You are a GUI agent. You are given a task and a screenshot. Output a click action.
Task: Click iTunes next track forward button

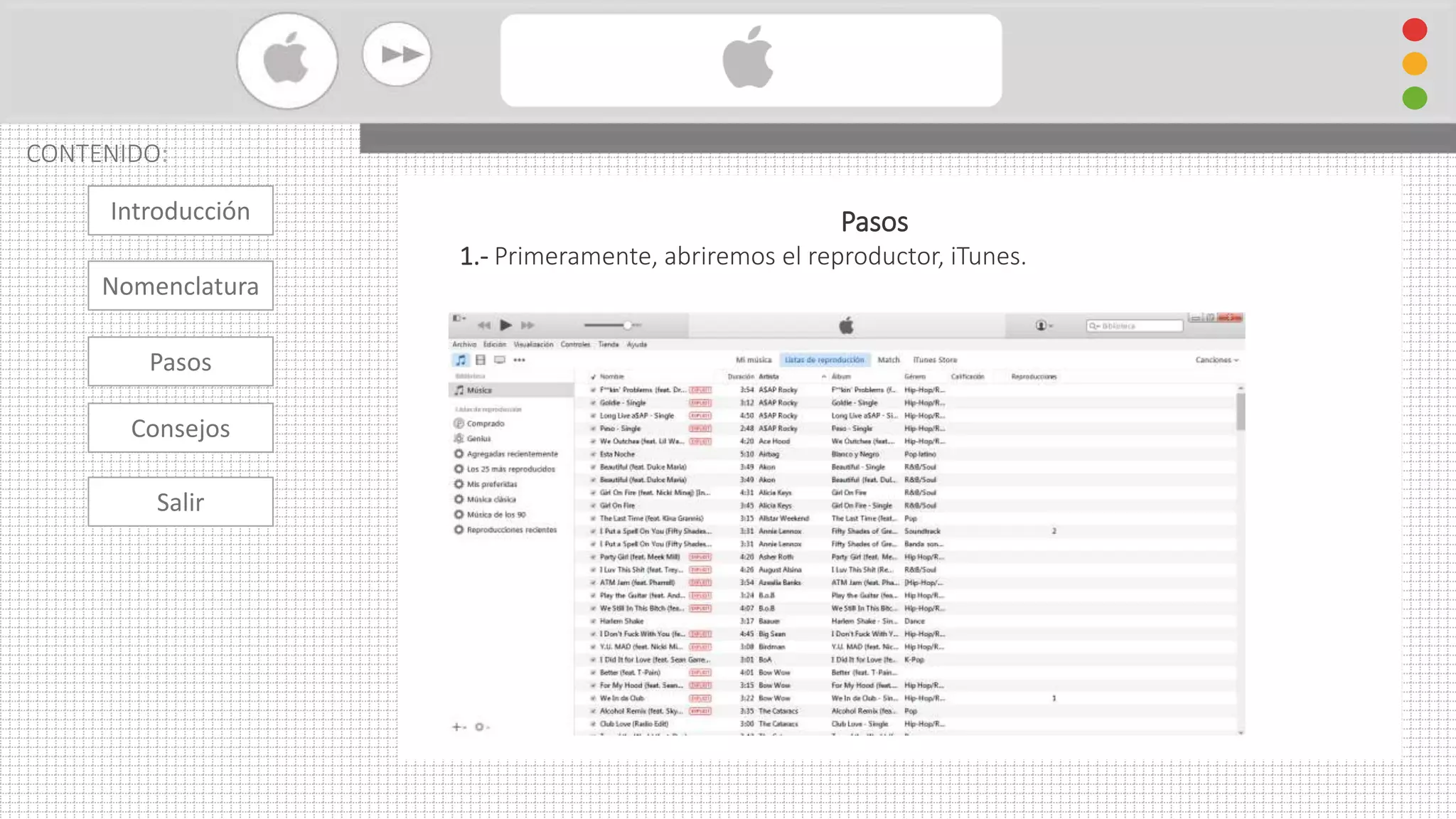pyautogui.click(x=528, y=325)
